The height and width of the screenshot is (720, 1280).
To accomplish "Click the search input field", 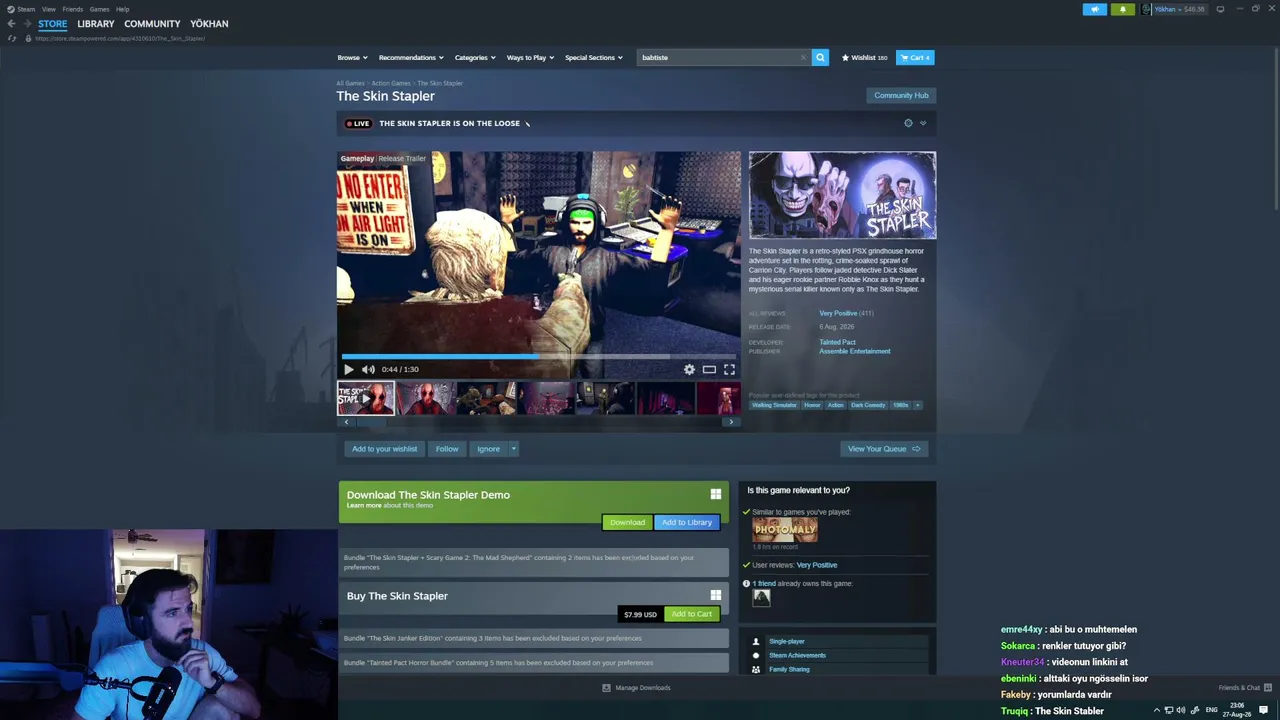I will (719, 58).
